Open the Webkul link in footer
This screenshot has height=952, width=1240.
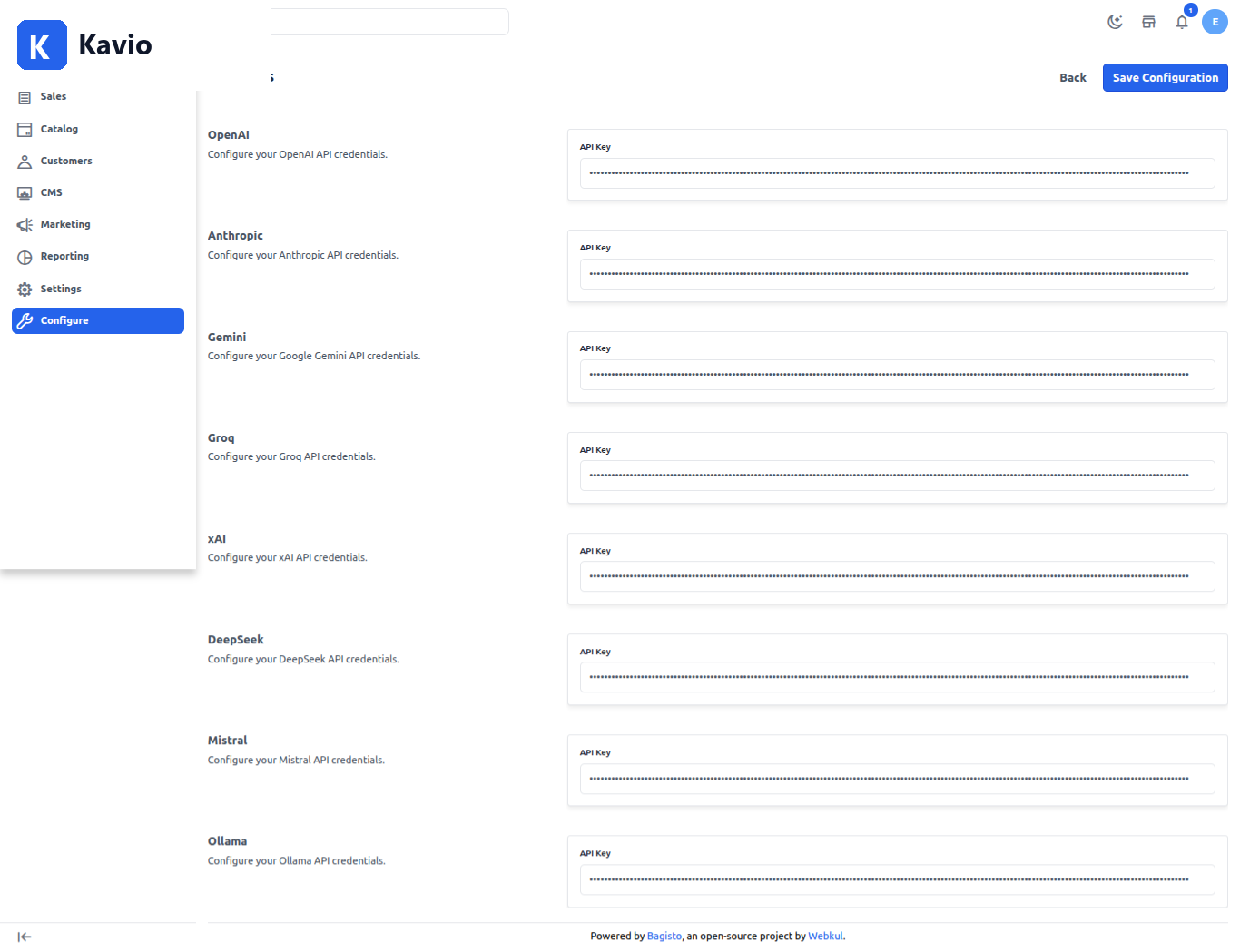pyautogui.click(x=825, y=936)
